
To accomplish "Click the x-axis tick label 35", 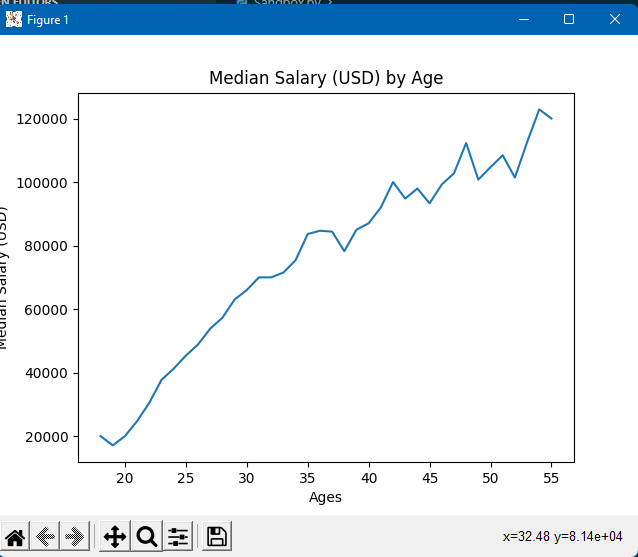I will (308, 478).
